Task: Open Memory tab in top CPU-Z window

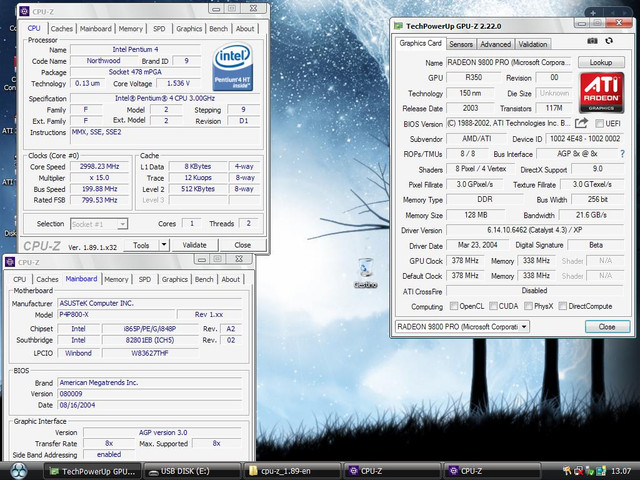Action: tap(131, 29)
